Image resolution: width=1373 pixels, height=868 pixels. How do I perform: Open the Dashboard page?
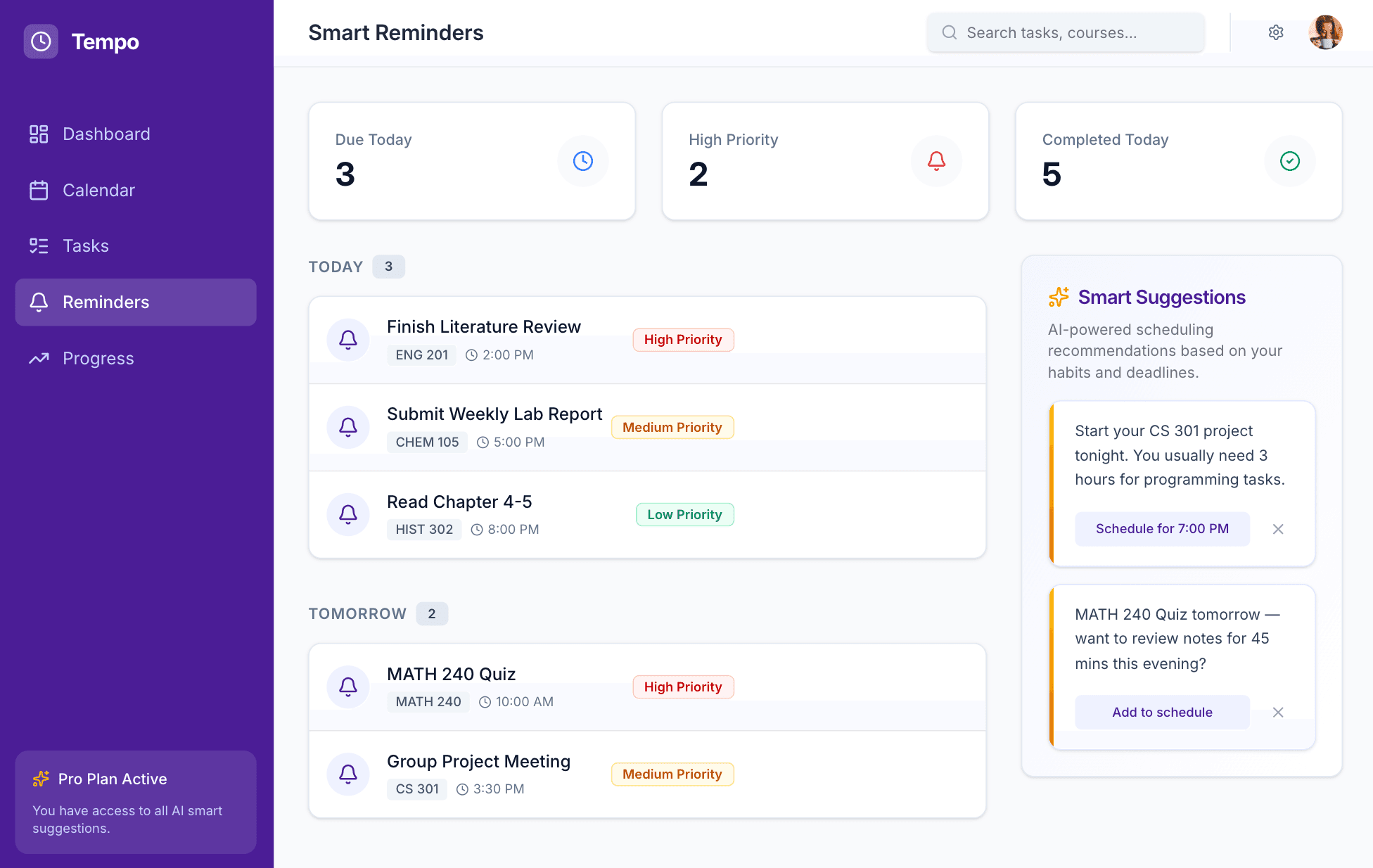[x=106, y=134]
